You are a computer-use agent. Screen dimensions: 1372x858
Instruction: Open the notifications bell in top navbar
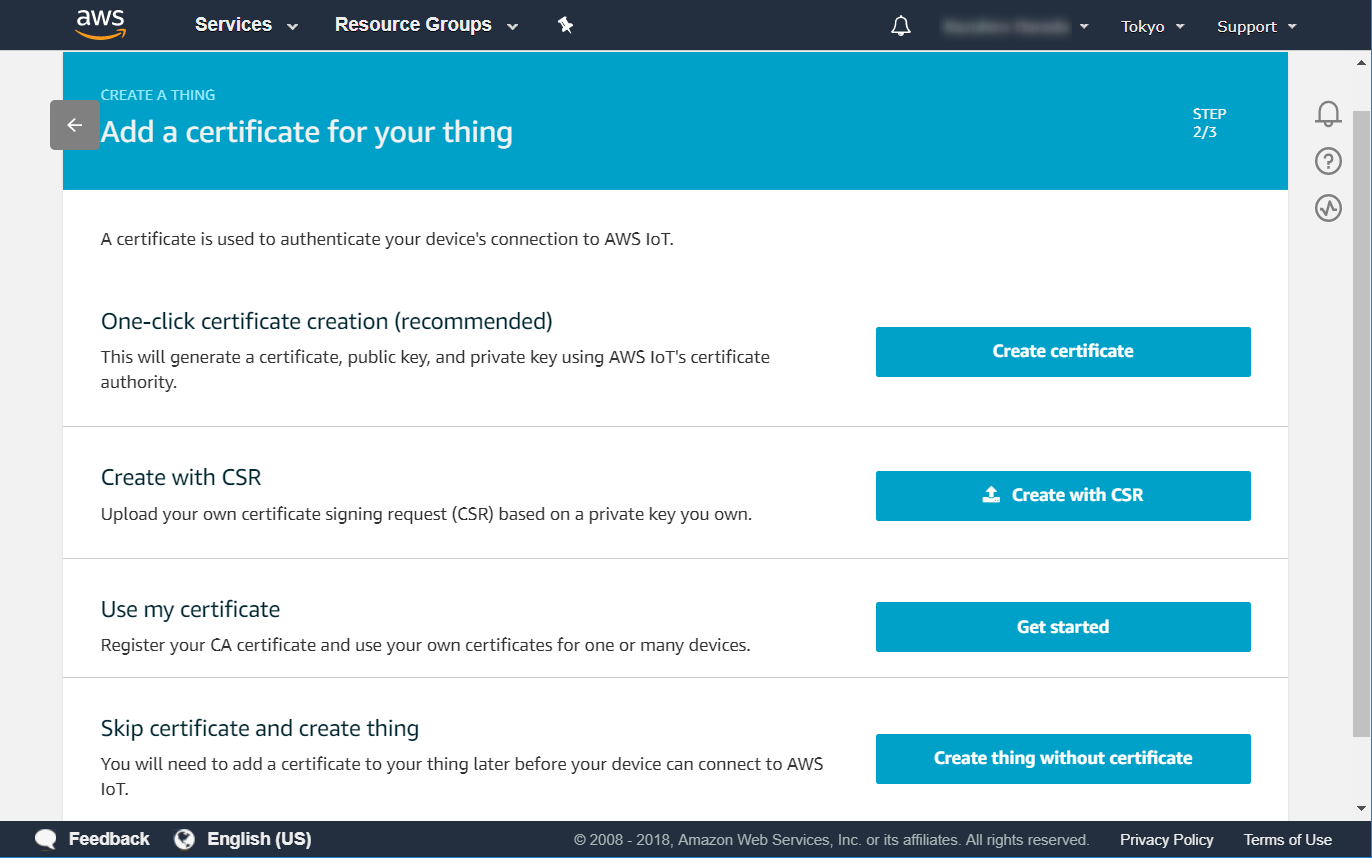click(900, 26)
